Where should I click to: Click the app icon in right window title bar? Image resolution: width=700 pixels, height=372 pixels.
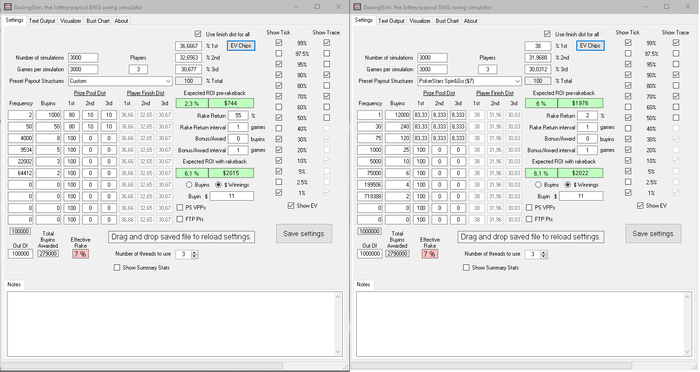[357, 7]
